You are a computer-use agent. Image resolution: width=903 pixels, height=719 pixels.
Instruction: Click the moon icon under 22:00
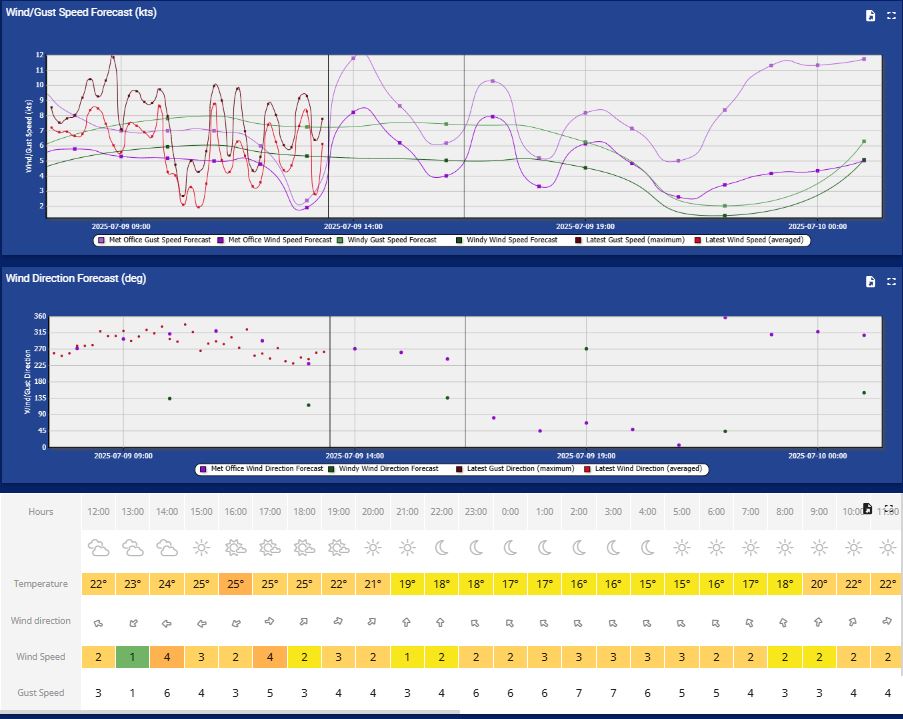pos(441,548)
